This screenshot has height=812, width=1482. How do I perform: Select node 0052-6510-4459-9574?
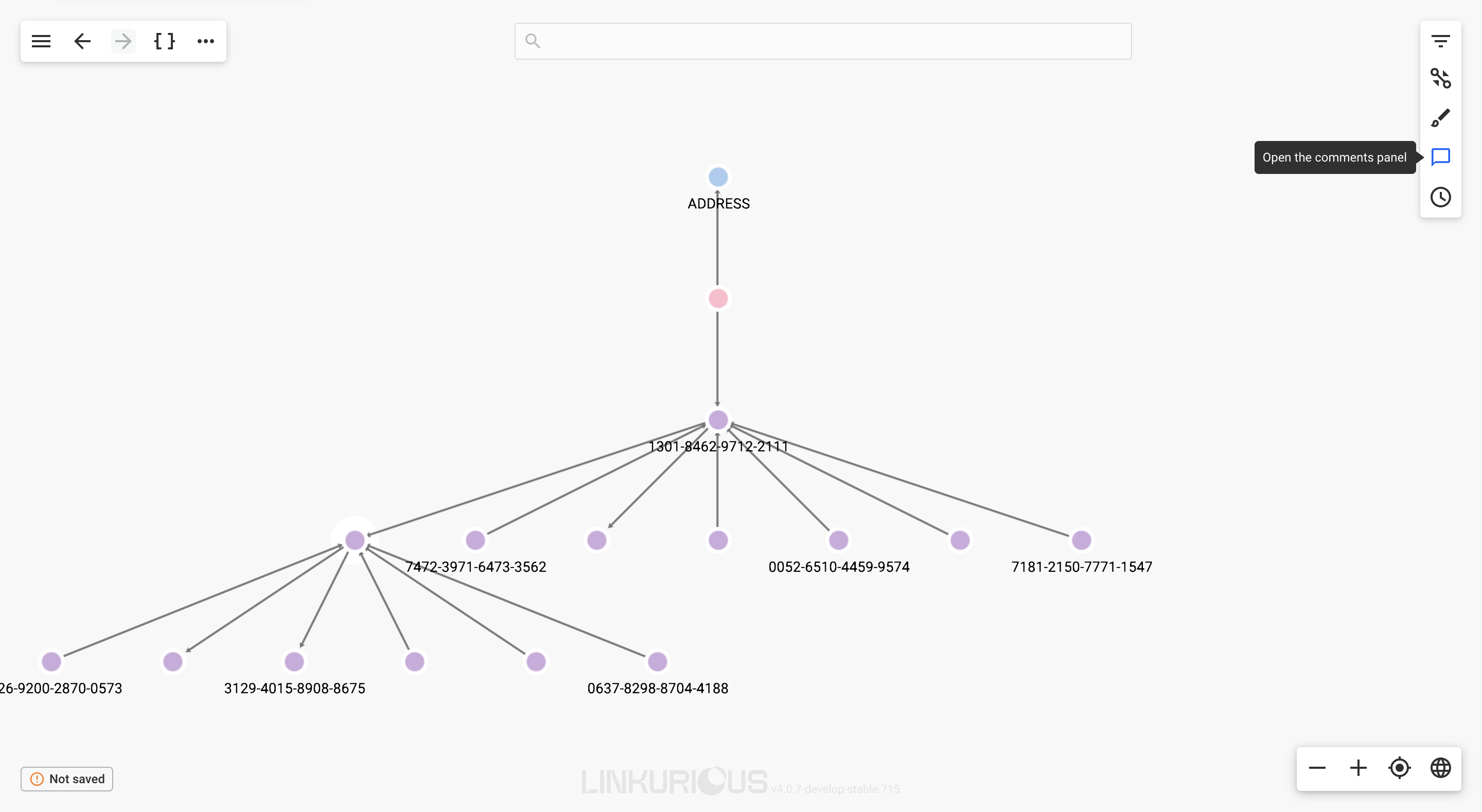click(x=838, y=540)
